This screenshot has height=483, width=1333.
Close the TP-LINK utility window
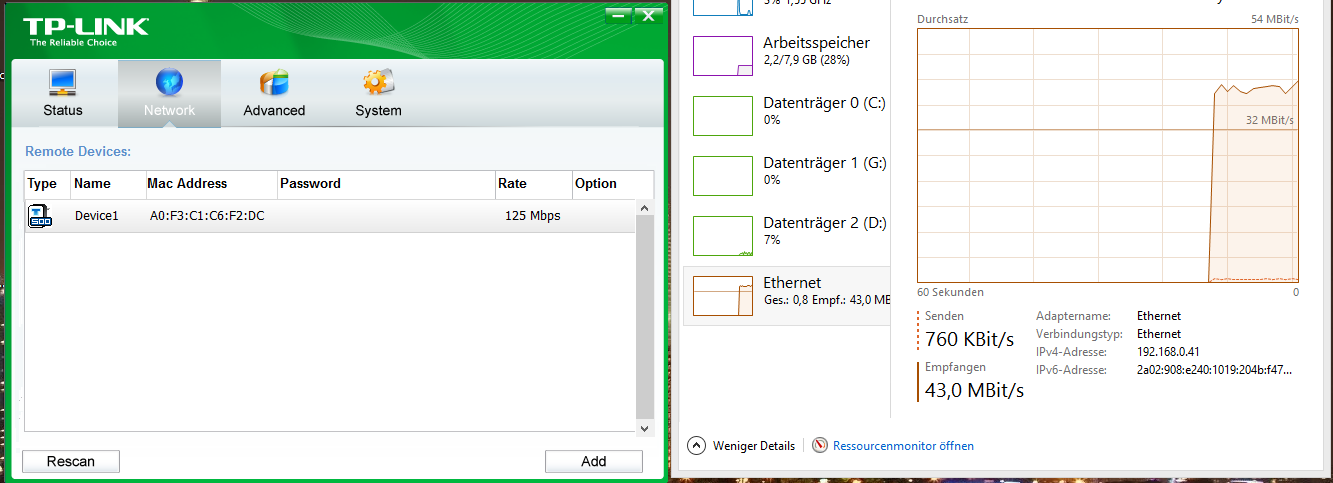[649, 15]
